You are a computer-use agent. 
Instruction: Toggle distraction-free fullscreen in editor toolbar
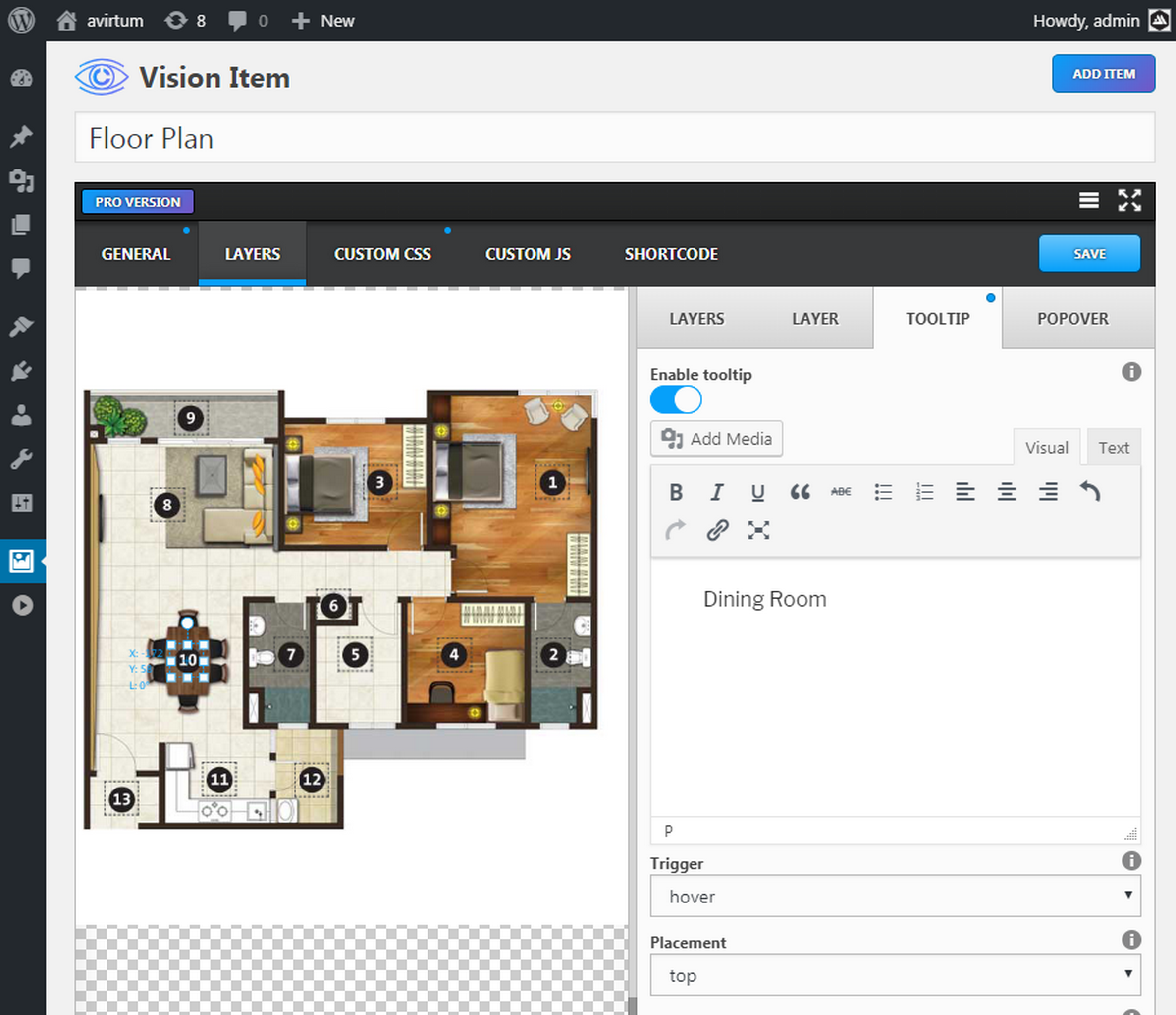[x=758, y=530]
